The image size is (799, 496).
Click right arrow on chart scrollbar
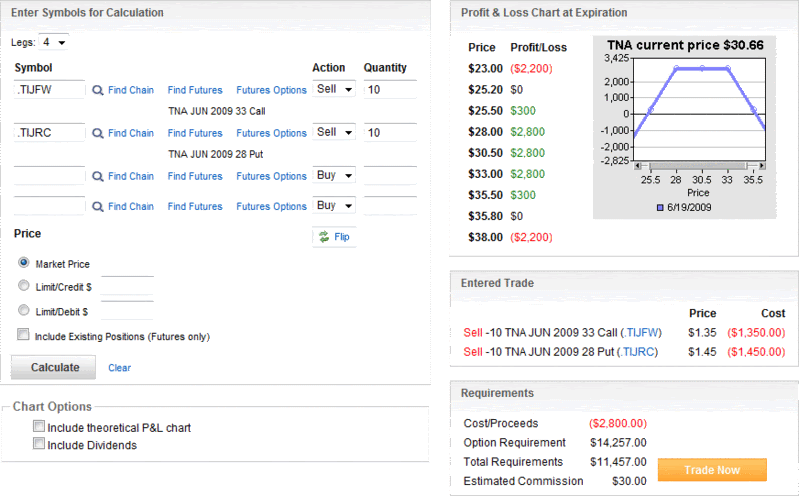(x=762, y=165)
